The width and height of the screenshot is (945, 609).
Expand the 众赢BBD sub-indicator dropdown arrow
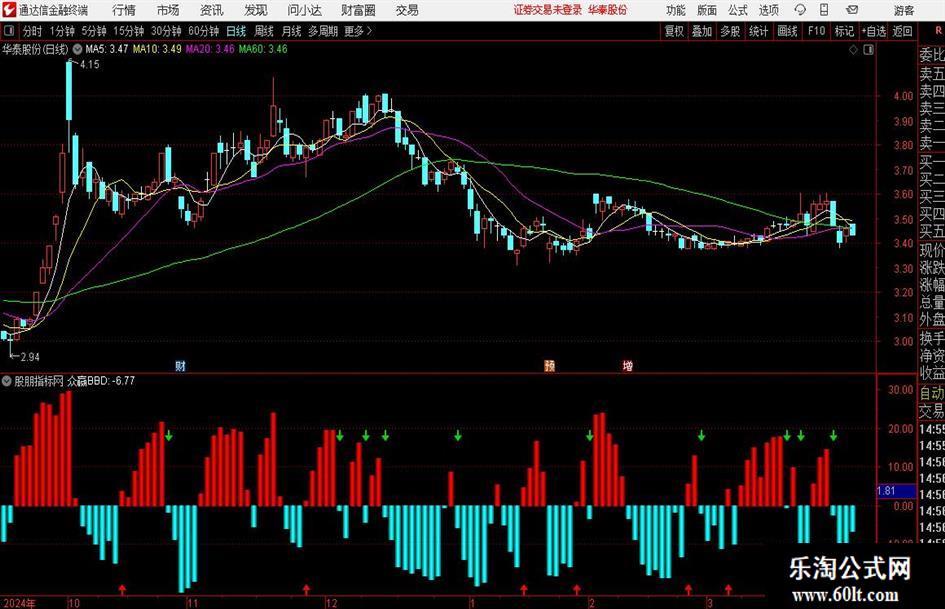pyautogui.click(x=7, y=381)
